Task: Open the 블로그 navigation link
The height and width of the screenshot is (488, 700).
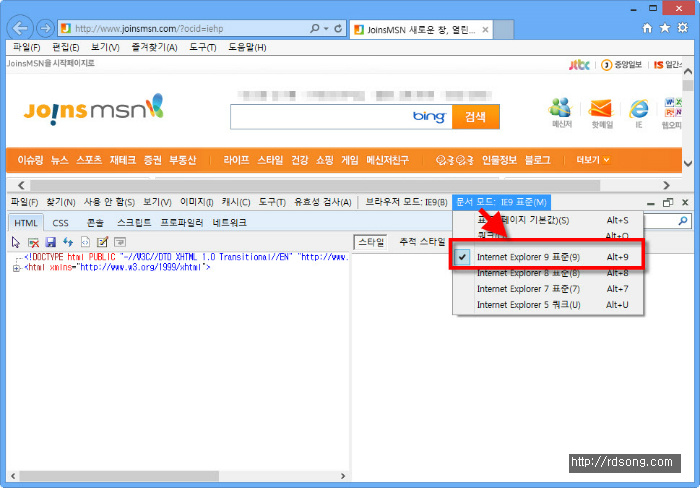Action: pyautogui.click(x=538, y=160)
